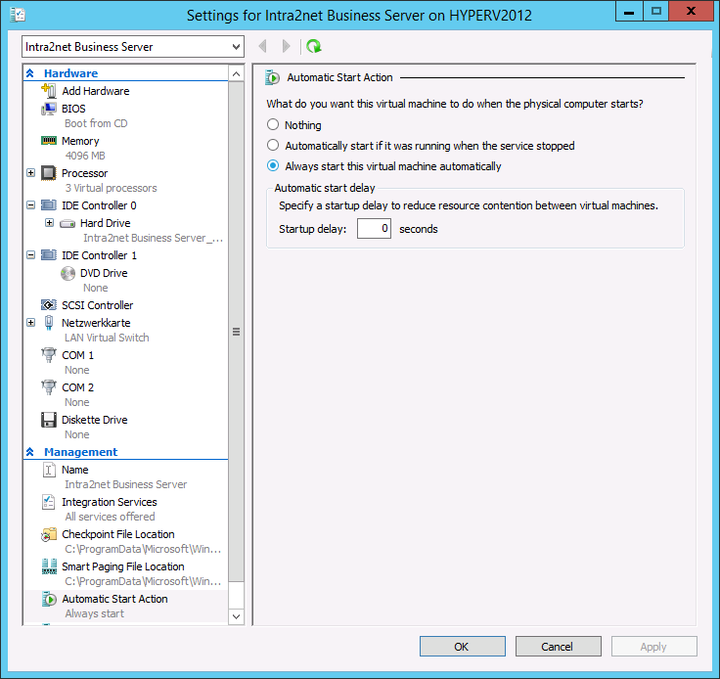Select Always start this virtual machine automatically
This screenshot has height=679, width=720.
(x=273, y=166)
